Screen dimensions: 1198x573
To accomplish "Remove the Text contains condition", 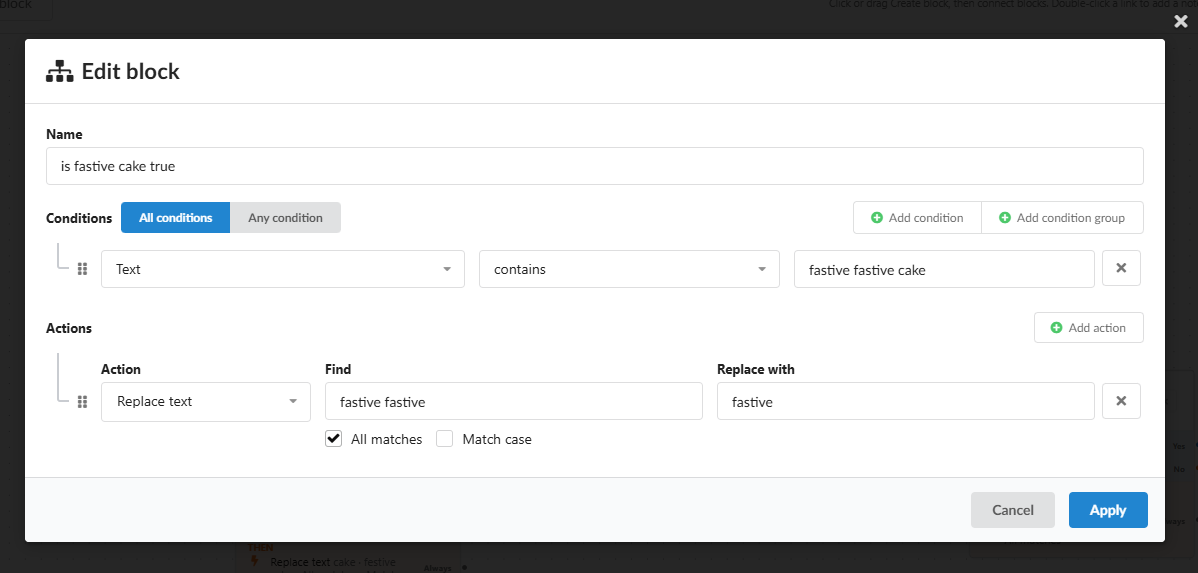I will [1122, 268].
